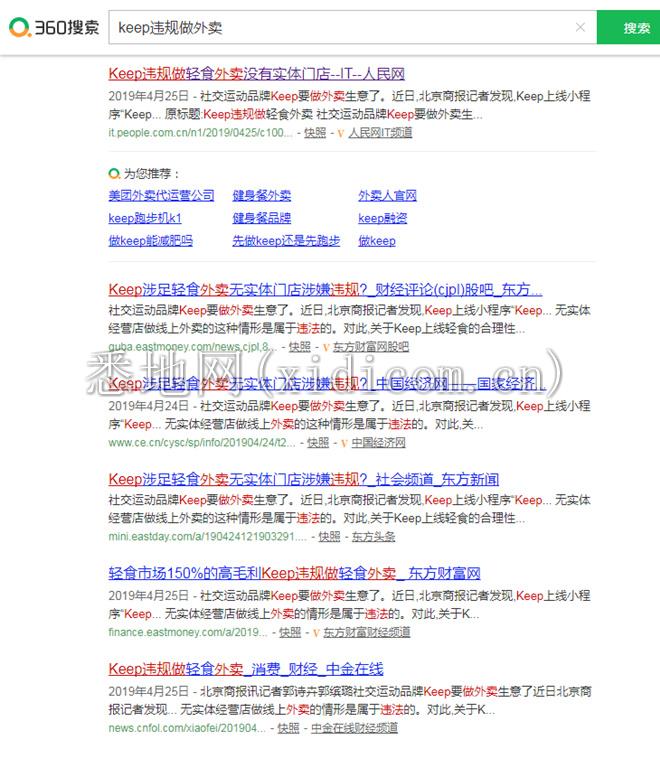The image size is (660, 761).
Task: Open 轻食市场150%的高毛利 东方财富网 result
Action: (294, 574)
